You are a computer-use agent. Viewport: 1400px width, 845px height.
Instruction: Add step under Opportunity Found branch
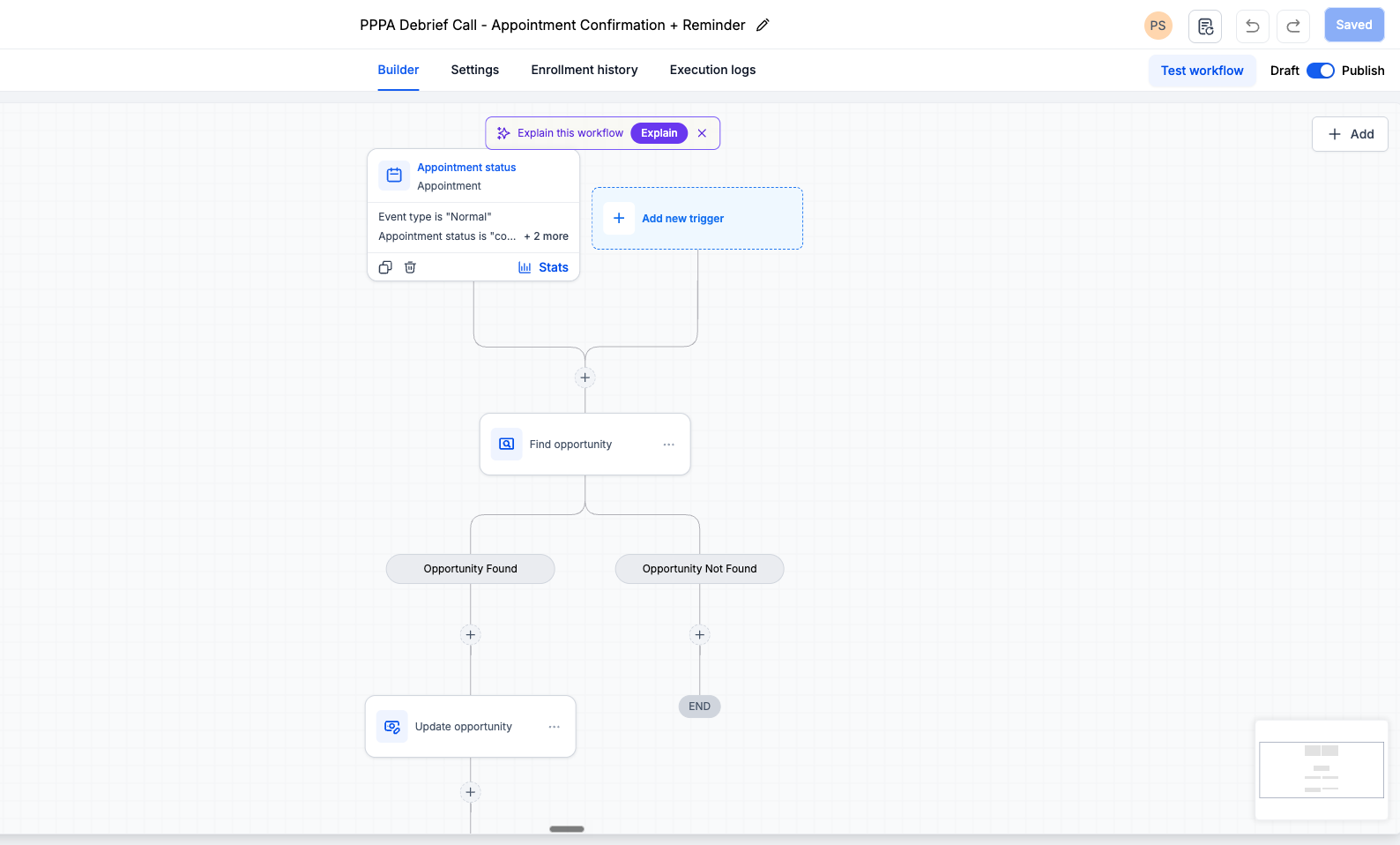471,635
